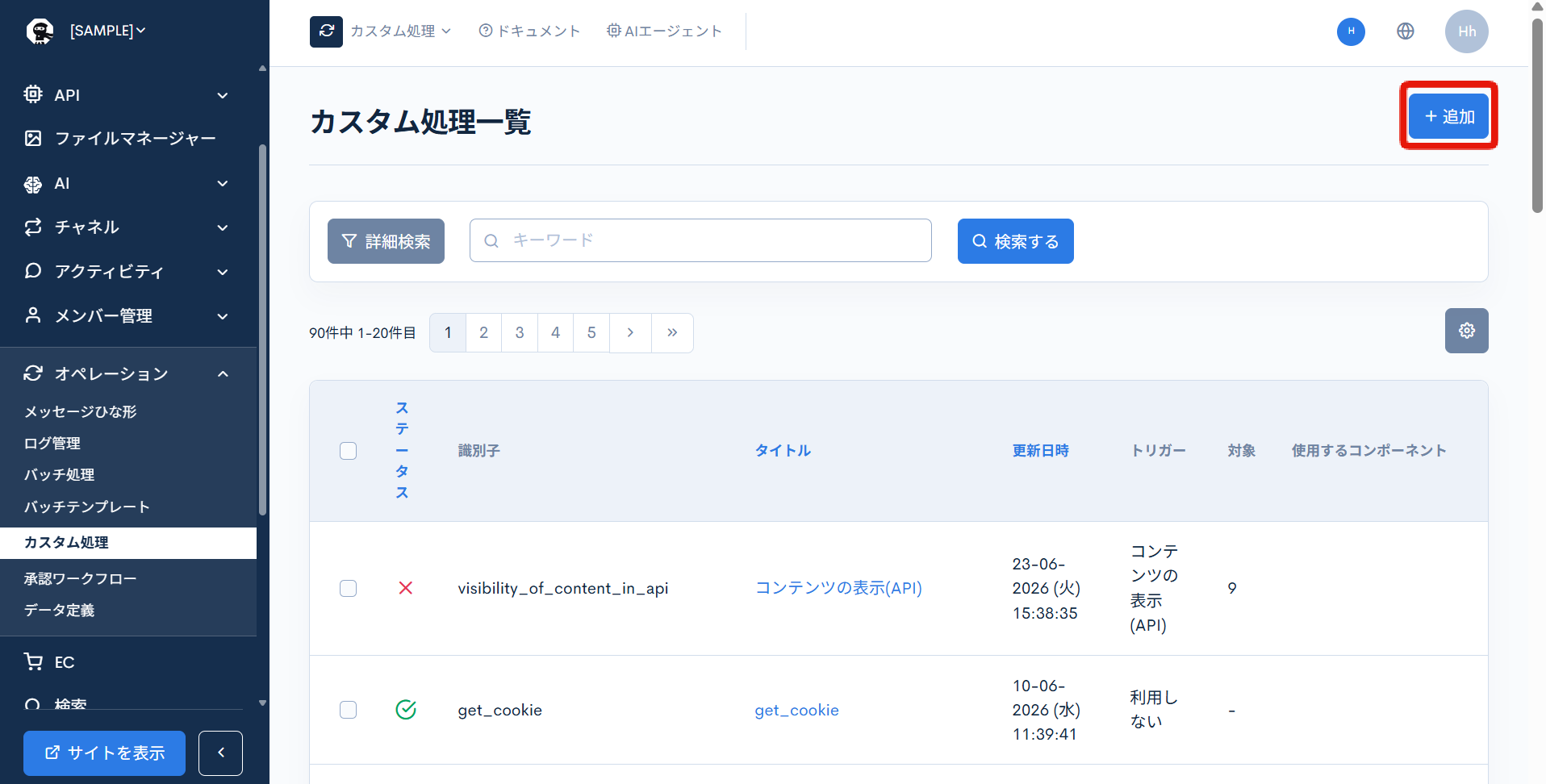Click the ファイルマネージャー image icon

(x=33, y=138)
